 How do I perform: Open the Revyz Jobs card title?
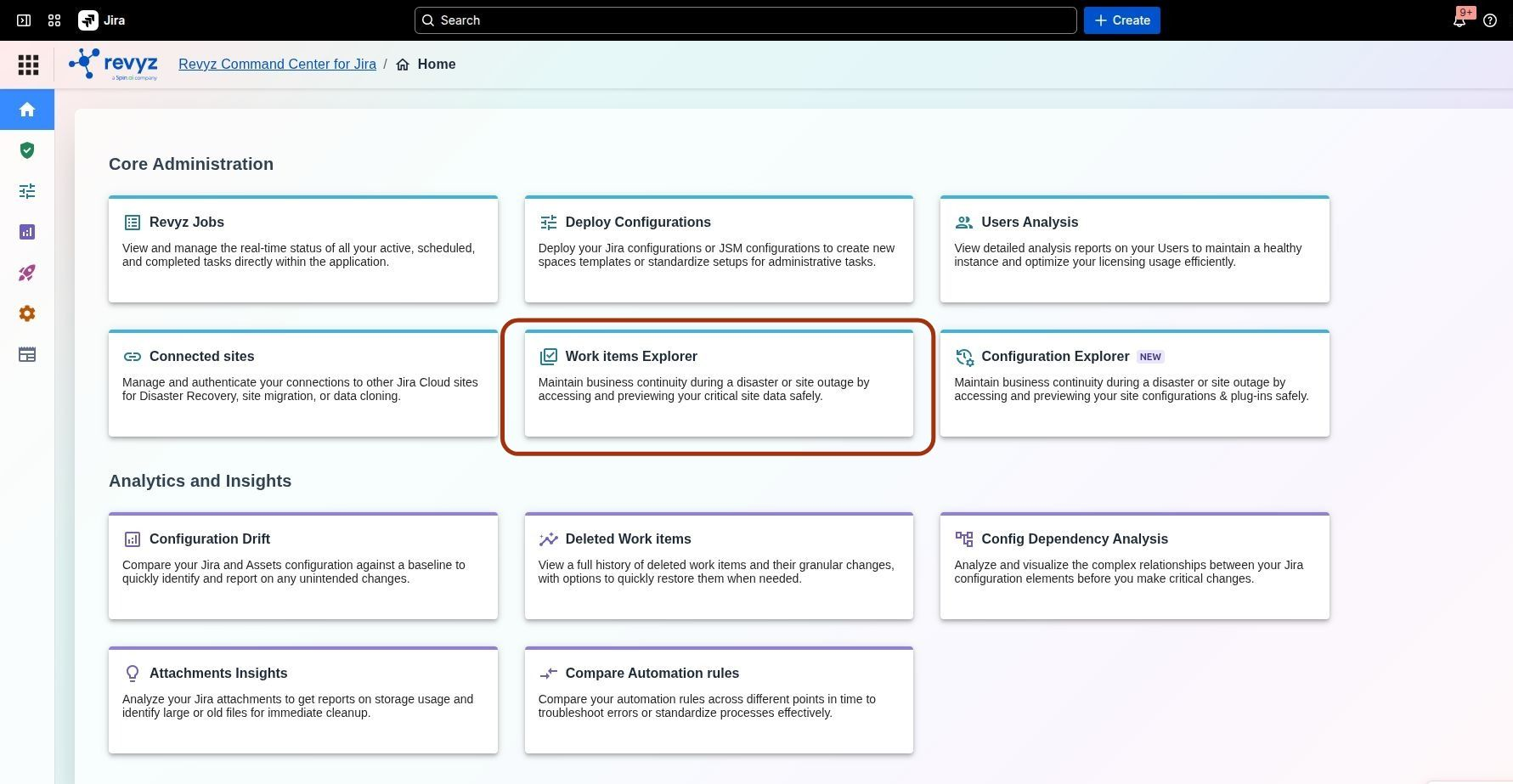187,223
